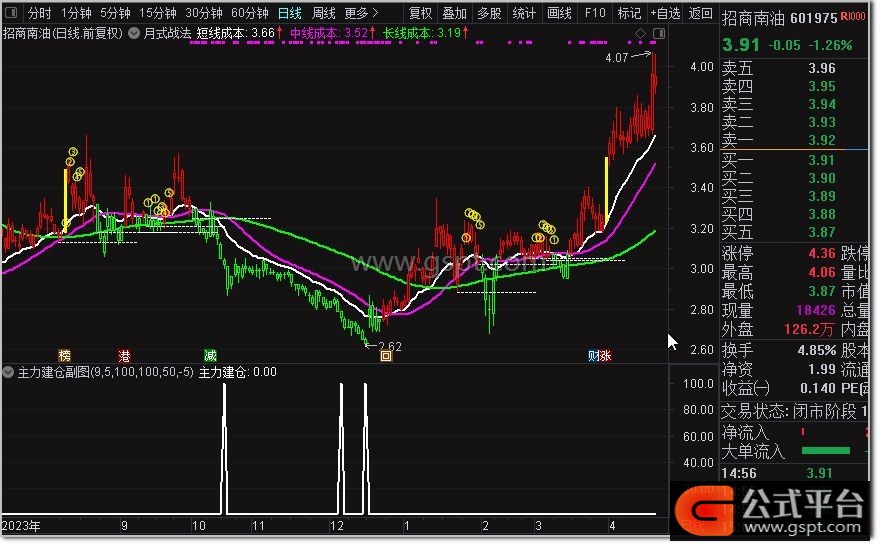Click the 涨停 limit-up value 4.36

pos(822,254)
